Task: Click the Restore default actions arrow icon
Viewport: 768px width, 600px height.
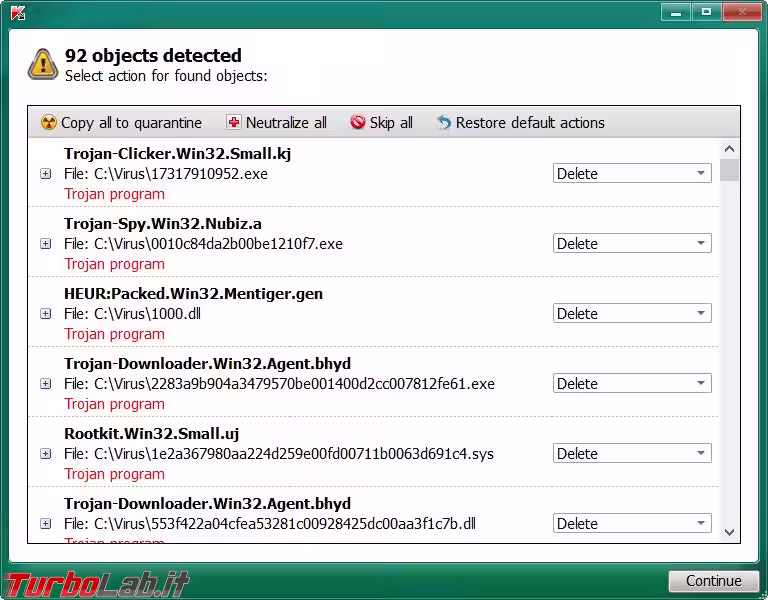Action: tap(444, 123)
